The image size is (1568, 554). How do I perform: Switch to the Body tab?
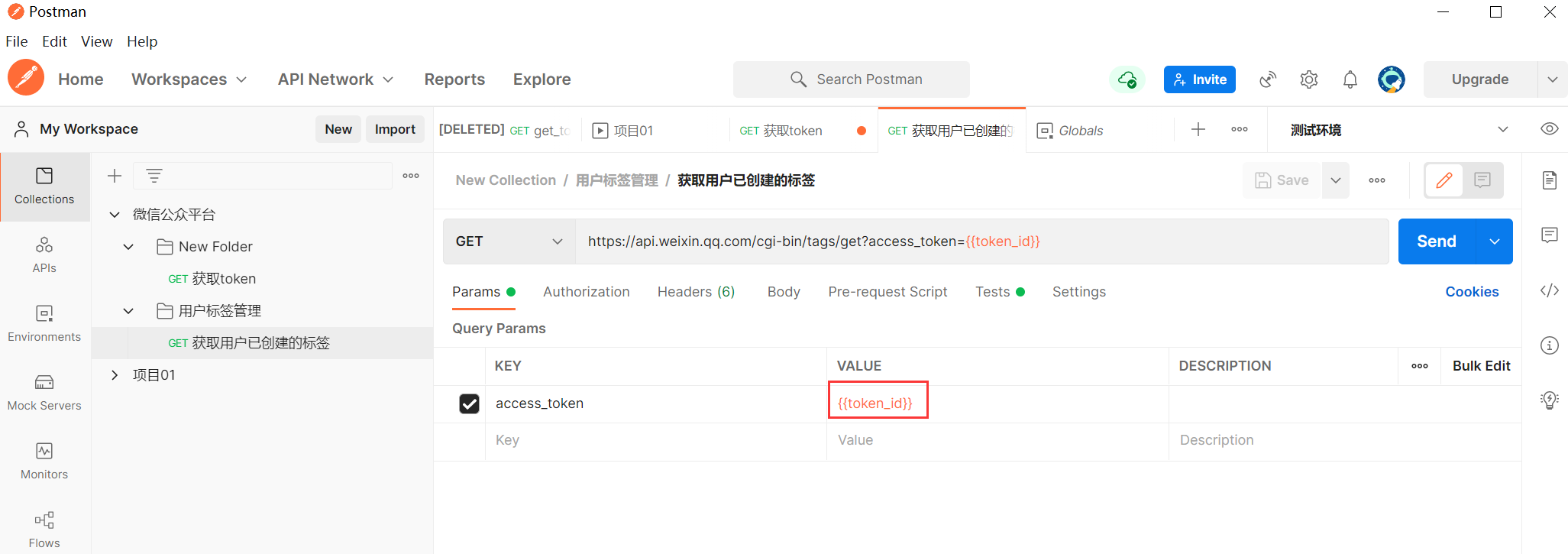784,292
